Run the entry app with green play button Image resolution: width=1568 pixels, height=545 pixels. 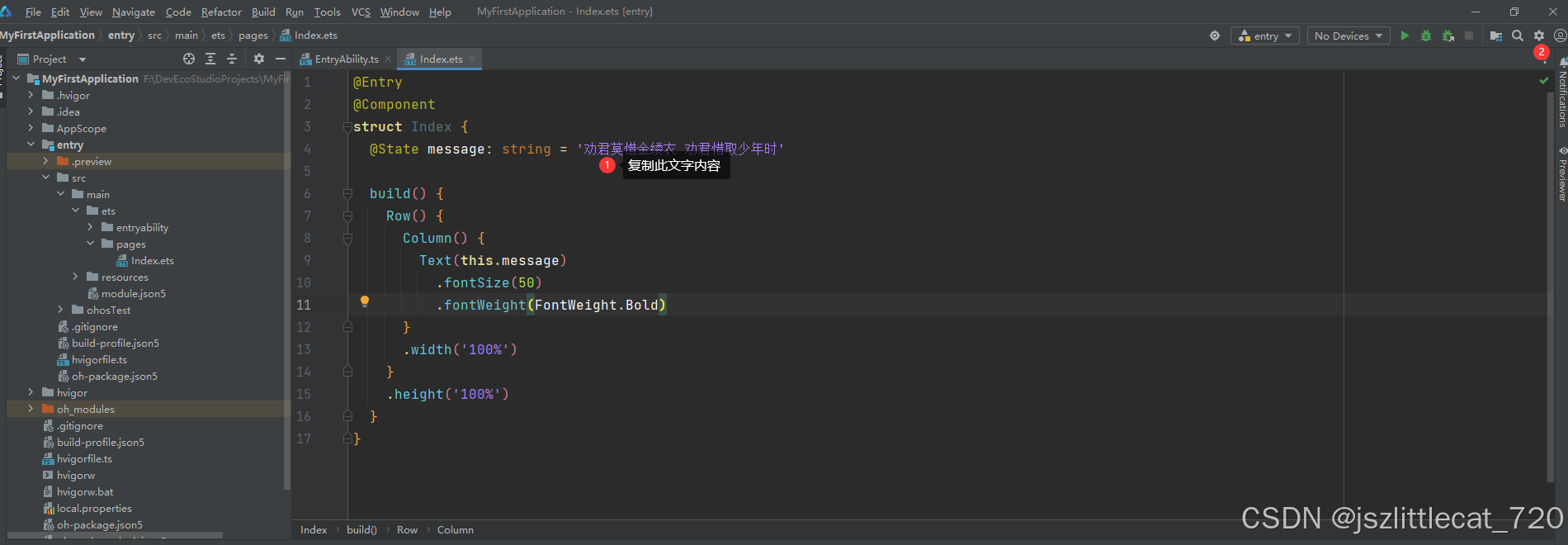click(x=1405, y=36)
